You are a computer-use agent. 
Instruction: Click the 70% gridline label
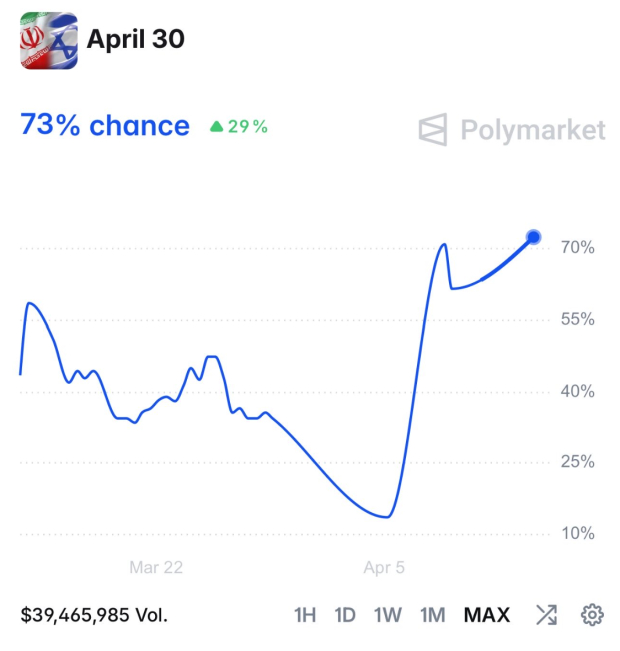(577, 247)
